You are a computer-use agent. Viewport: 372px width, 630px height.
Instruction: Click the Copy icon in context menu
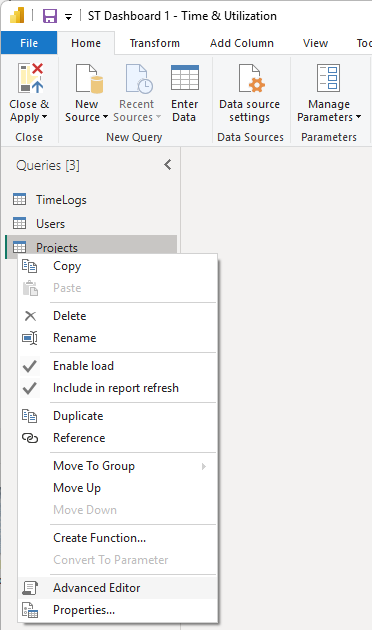(x=30, y=266)
